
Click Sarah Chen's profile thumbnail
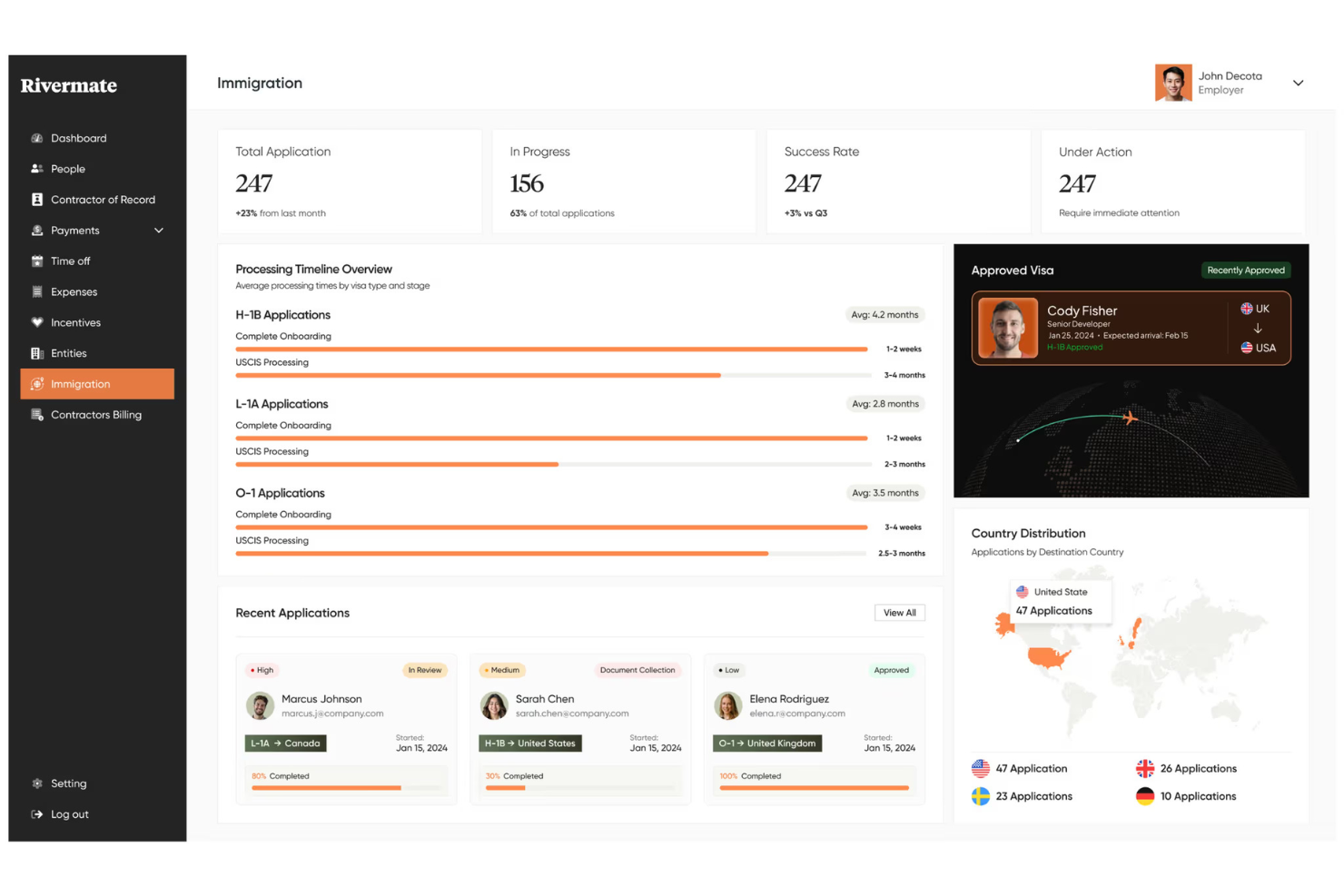point(493,706)
